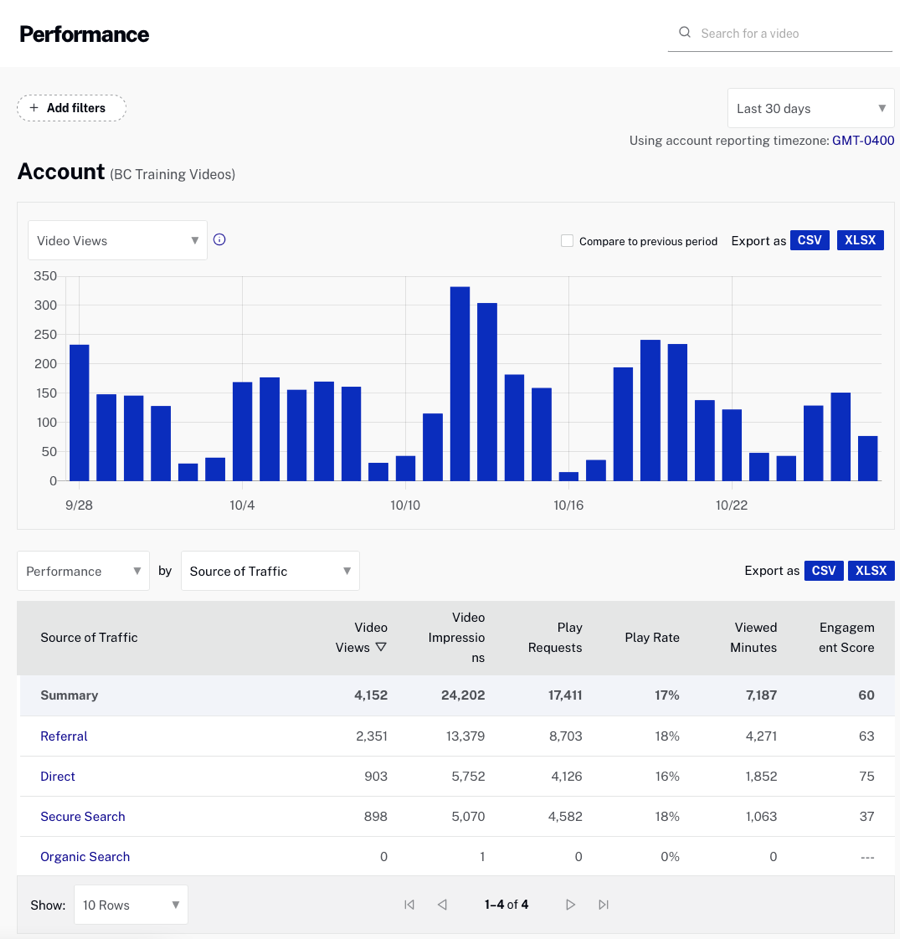Screen dimensions: 900x939
Task: View the Direct traffic source
Action: (x=57, y=776)
